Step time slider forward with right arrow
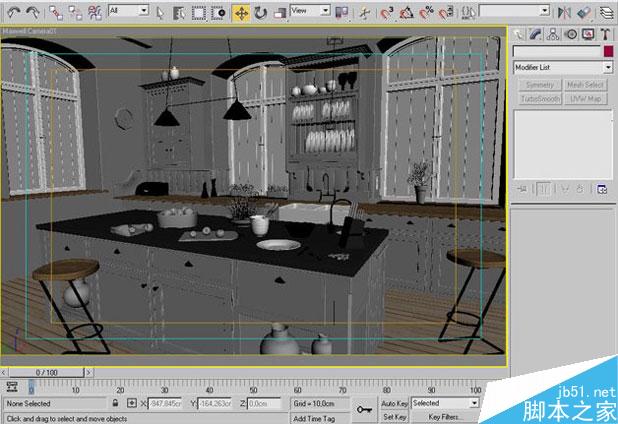Image resolution: width=618 pixels, height=424 pixels. point(89,372)
